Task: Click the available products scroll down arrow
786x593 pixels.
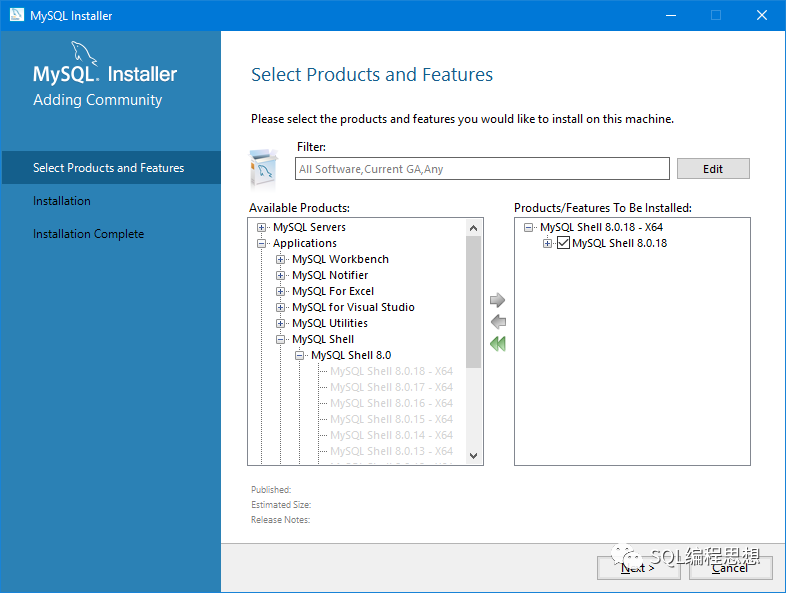Action: coord(473,456)
